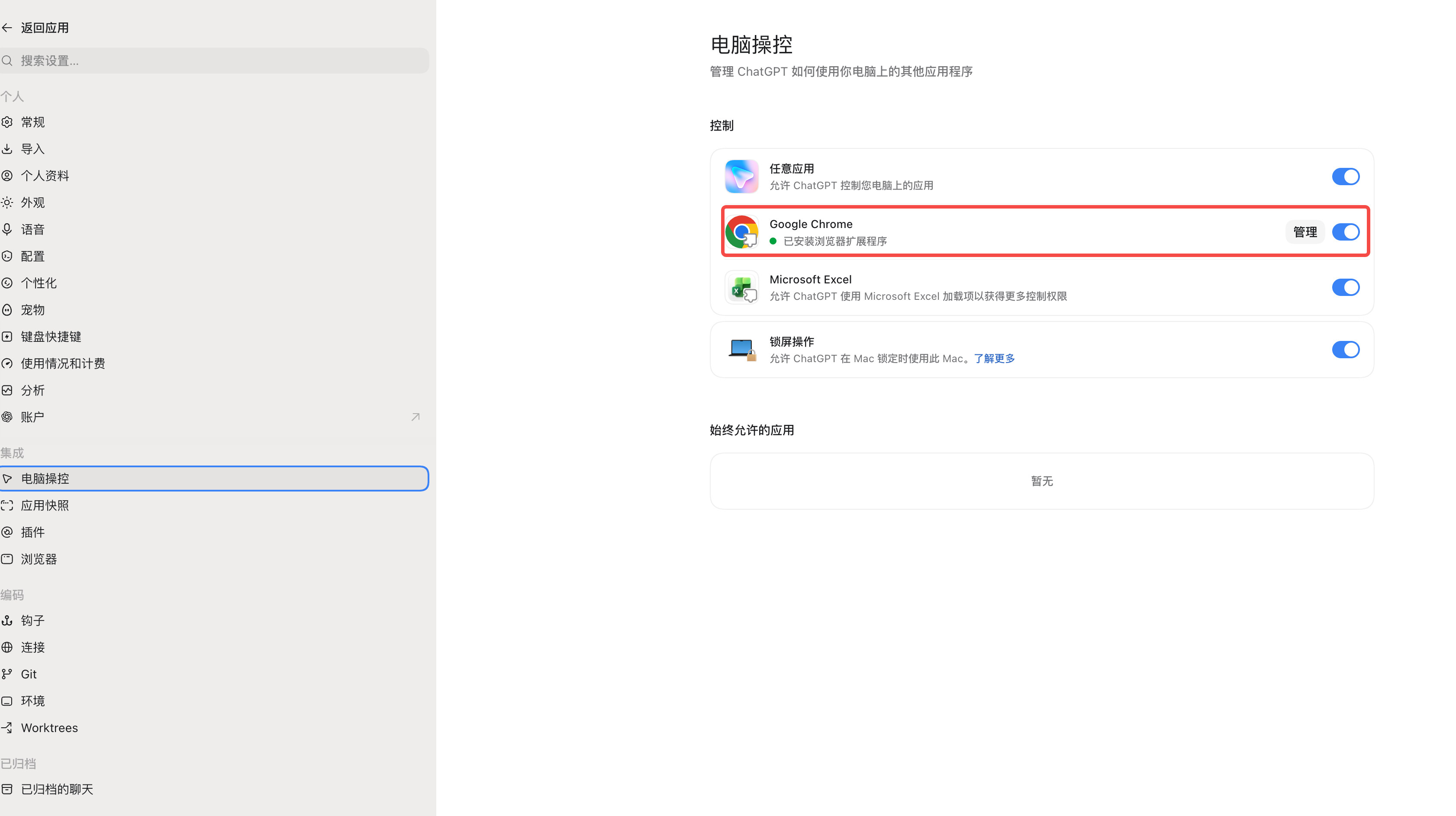
Task: Click the icon next to 插件
Action: [x=7, y=532]
